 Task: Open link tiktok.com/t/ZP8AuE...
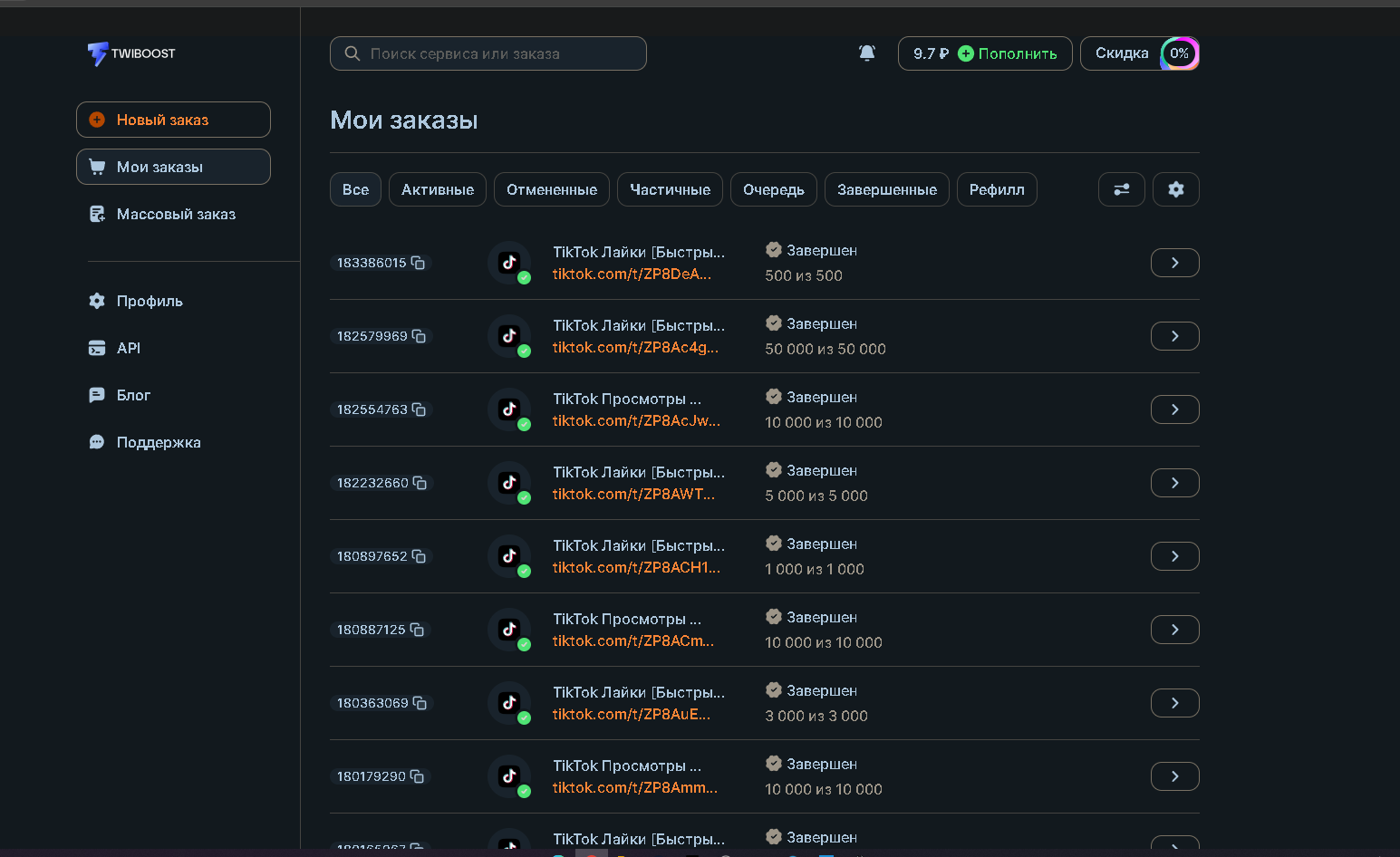[632, 714]
